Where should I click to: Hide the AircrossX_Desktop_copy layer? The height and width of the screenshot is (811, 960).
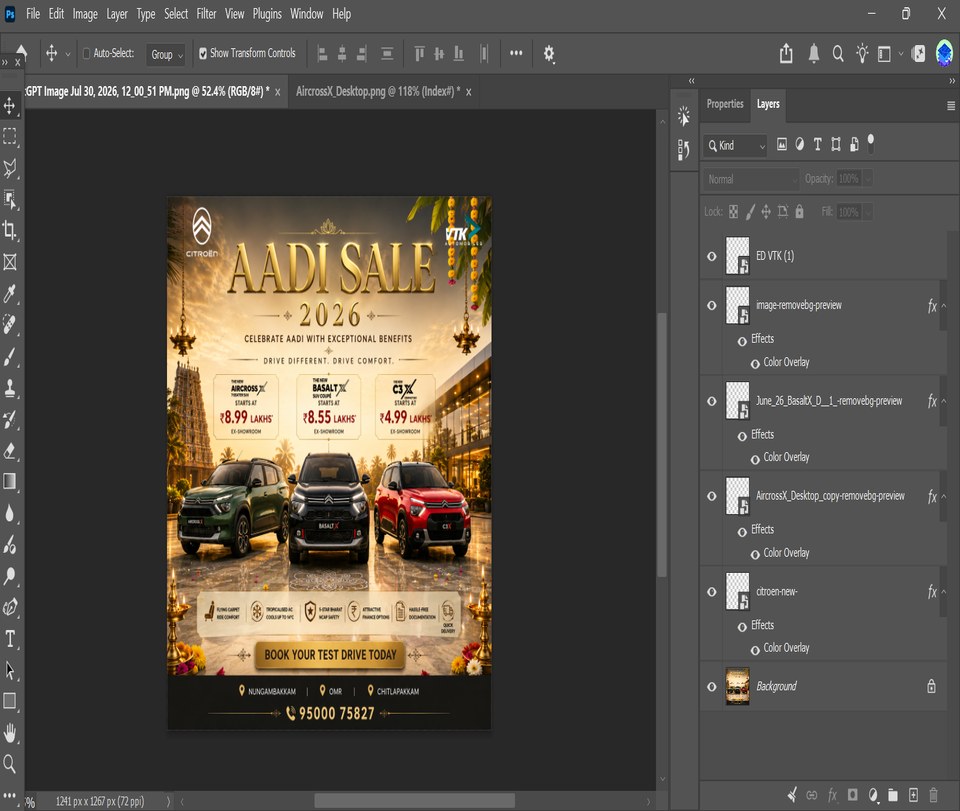point(711,496)
